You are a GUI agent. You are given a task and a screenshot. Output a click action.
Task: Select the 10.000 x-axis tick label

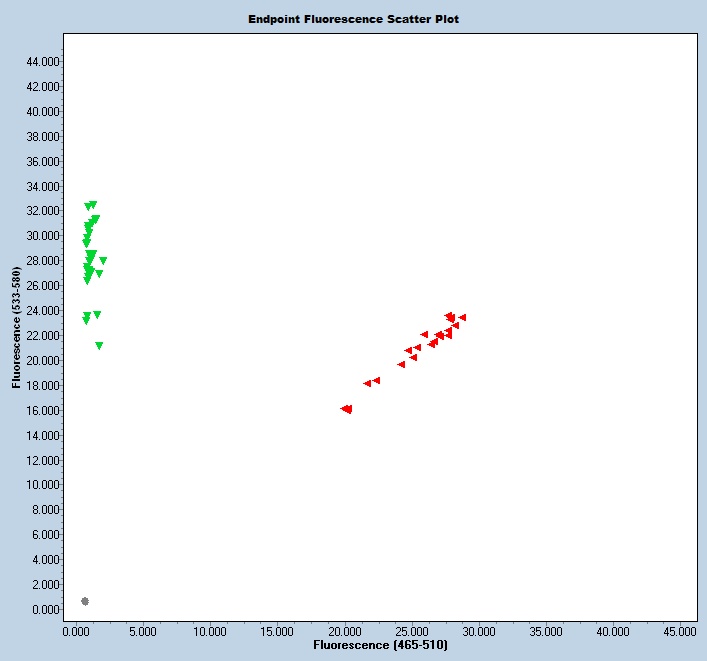pyautogui.click(x=211, y=631)
